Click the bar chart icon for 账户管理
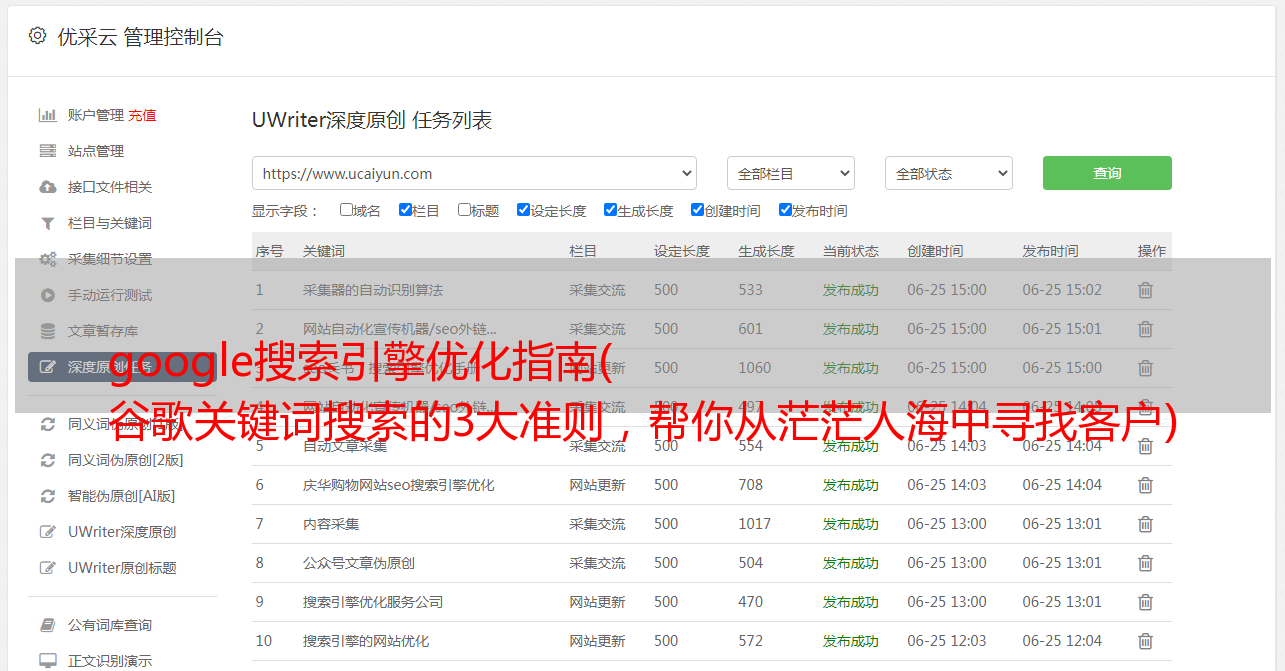Screen dimensions: 1285x671 (47, 115)
